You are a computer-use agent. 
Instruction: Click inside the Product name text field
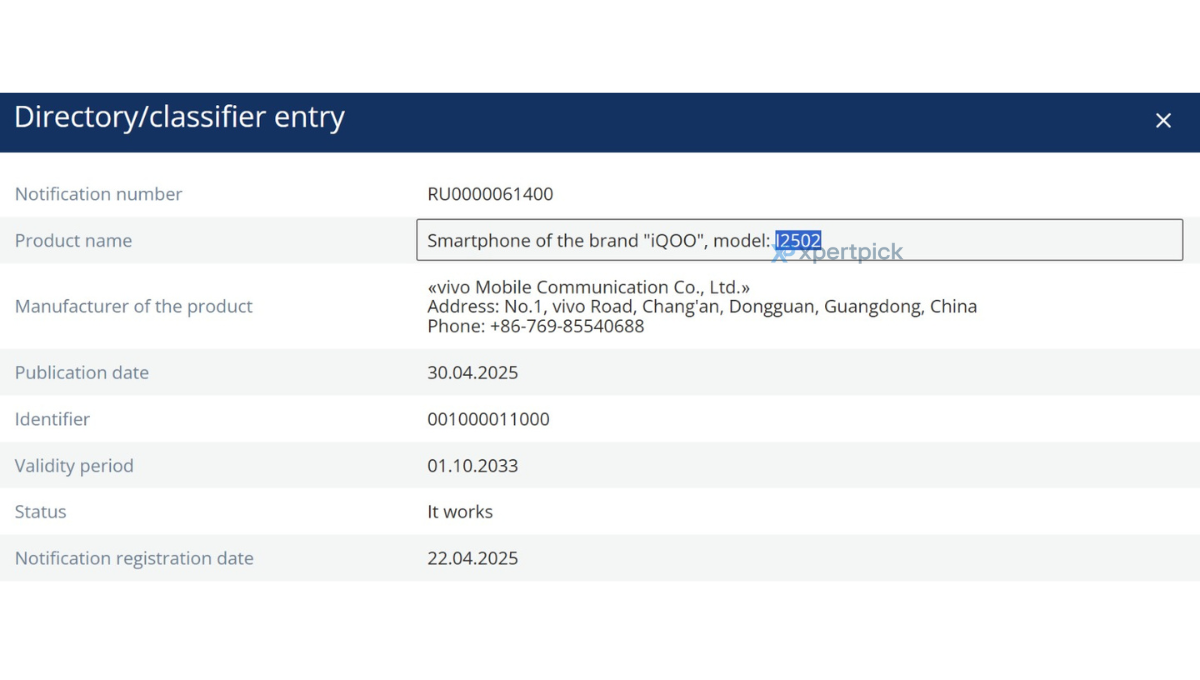pyautogui.click(x=799, y=240)
